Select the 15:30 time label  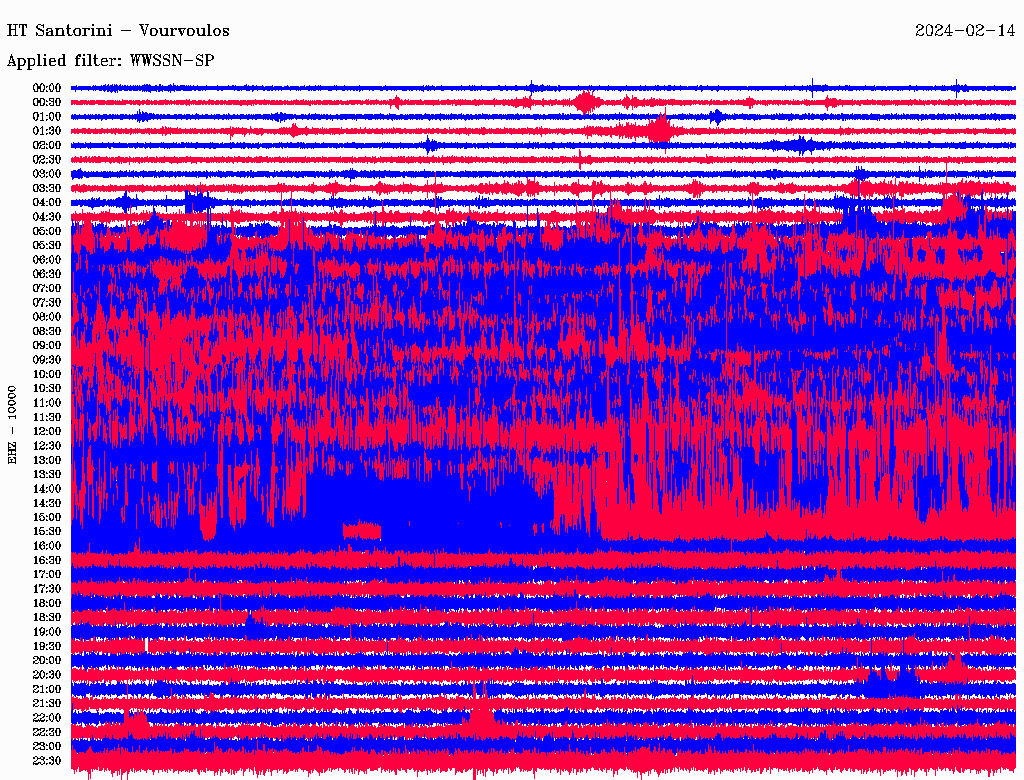point(47,532)
